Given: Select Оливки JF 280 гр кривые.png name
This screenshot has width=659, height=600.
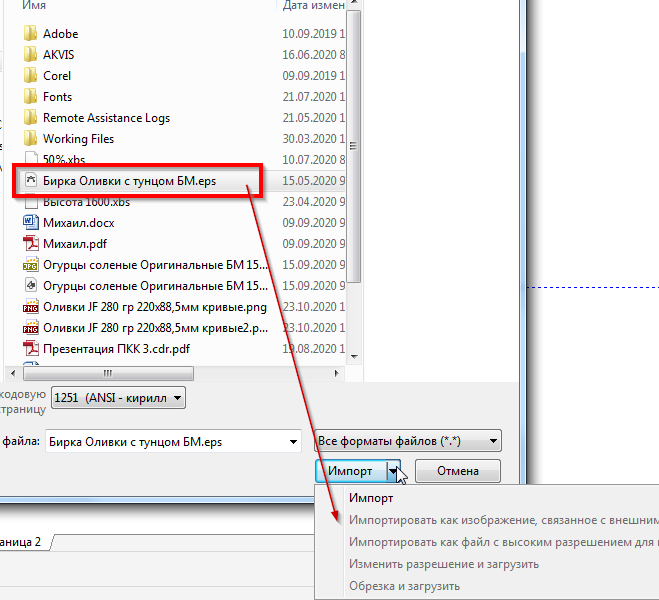Looking at the screenshot, I should 155,307.
